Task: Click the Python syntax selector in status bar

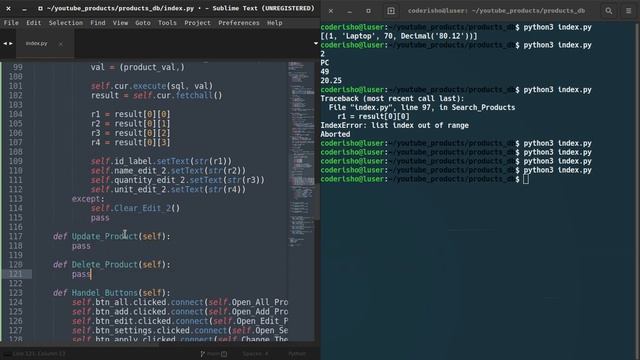Action: [297, 354]
